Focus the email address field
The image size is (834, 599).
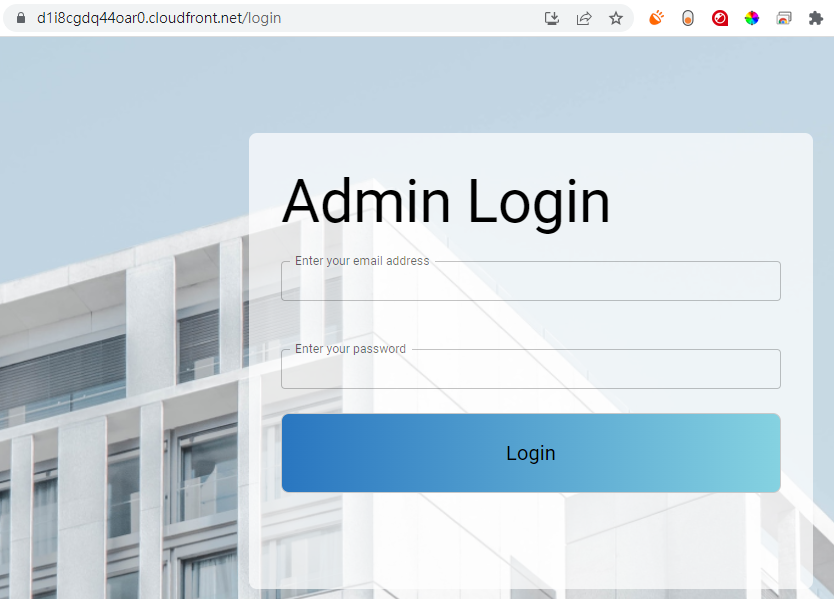click(531, 281)
